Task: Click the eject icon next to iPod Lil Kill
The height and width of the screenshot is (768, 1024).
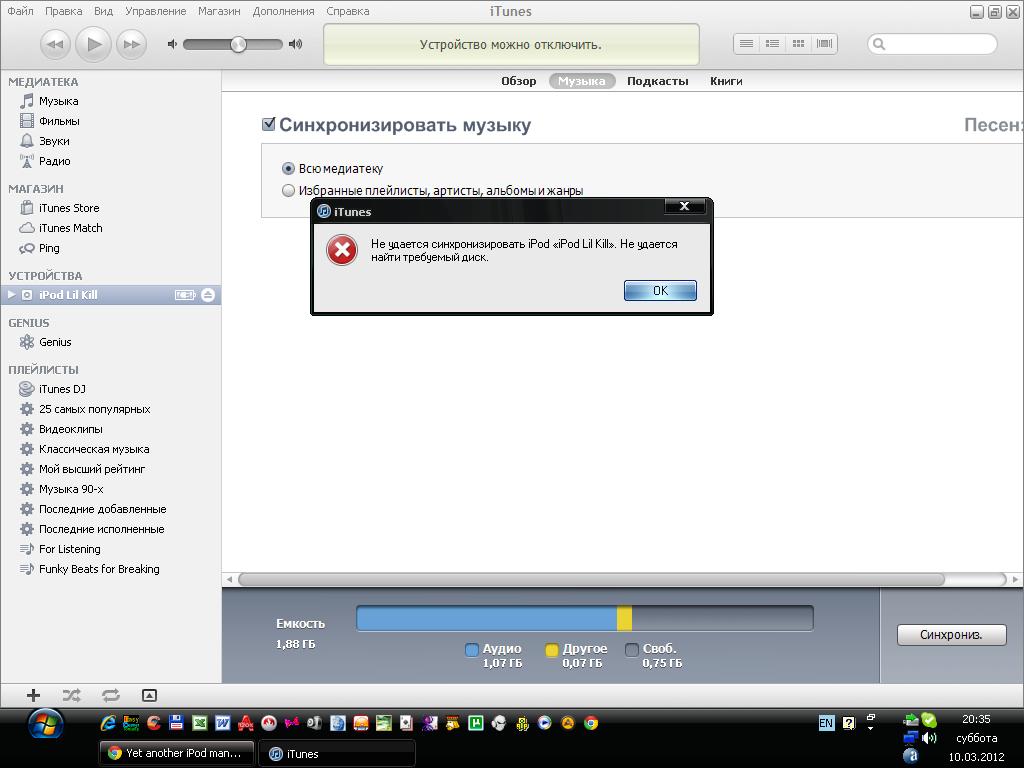Action: click(x=208, y=295)
